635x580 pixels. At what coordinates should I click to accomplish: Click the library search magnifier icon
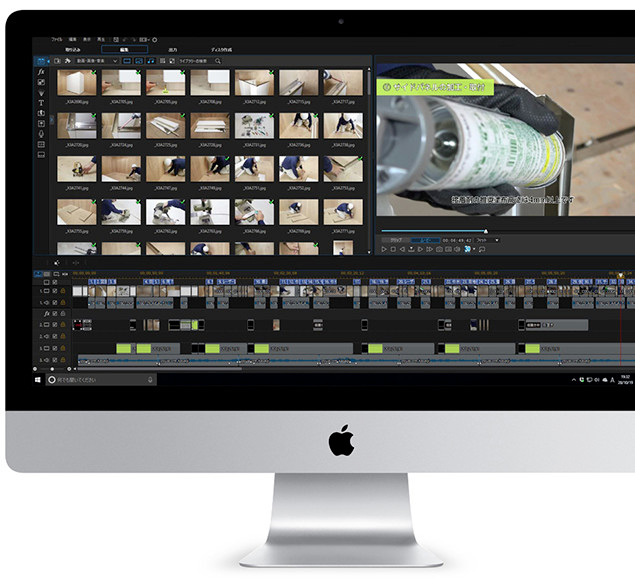(x=218, y=61)
